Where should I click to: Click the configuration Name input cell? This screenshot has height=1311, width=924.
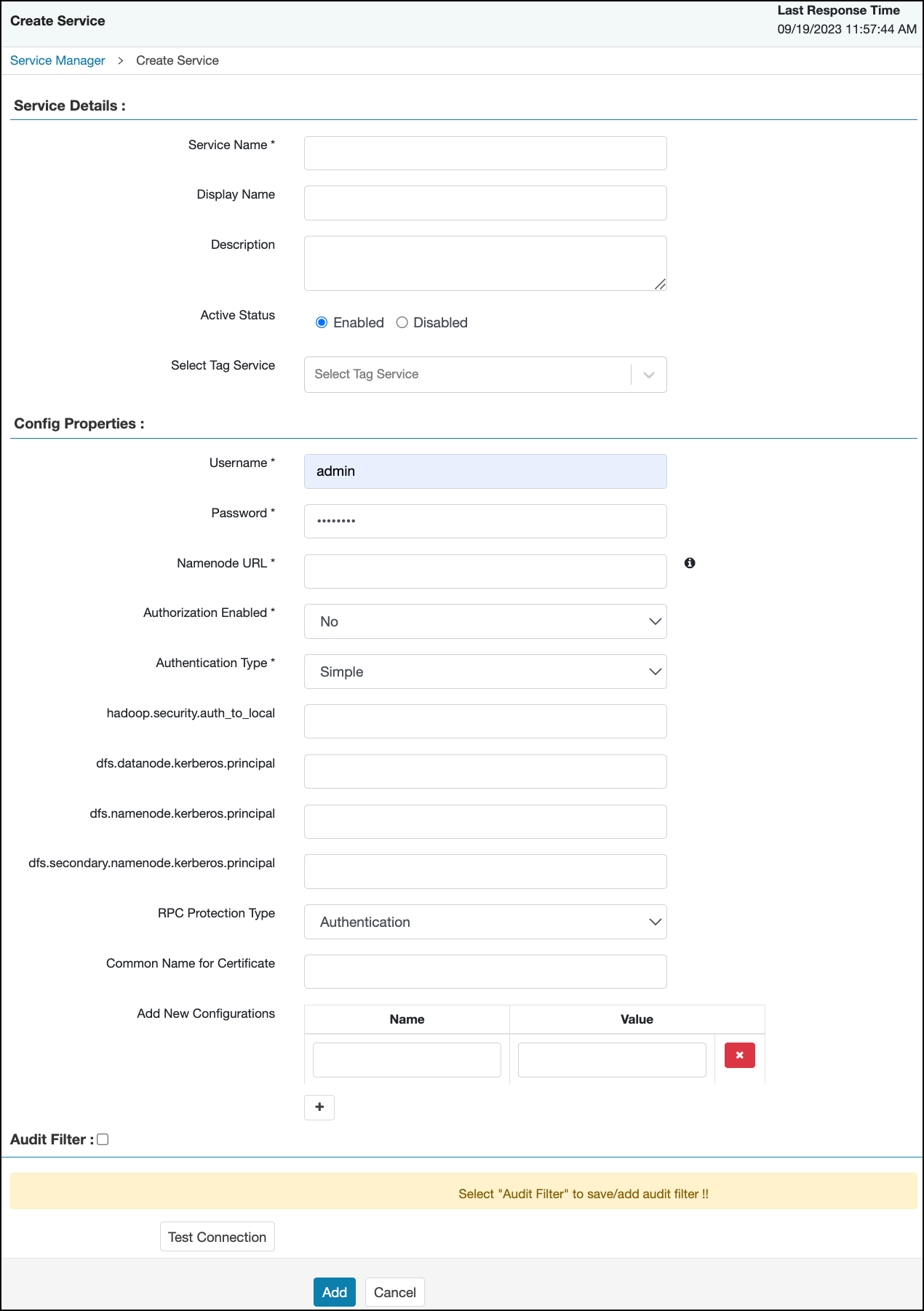[407, 1060]
